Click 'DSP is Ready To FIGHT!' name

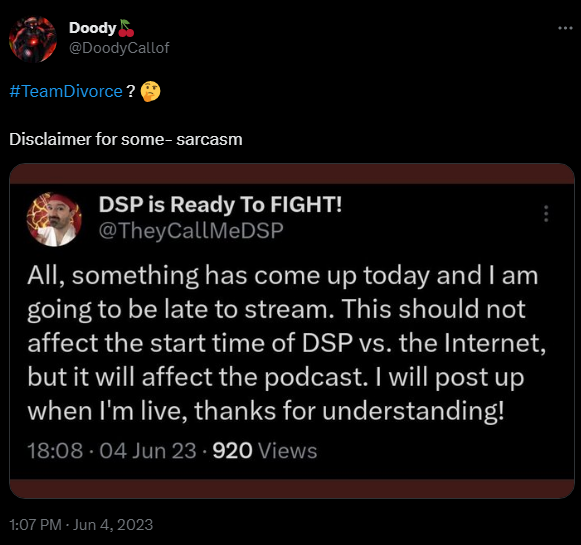click(220, 204)
